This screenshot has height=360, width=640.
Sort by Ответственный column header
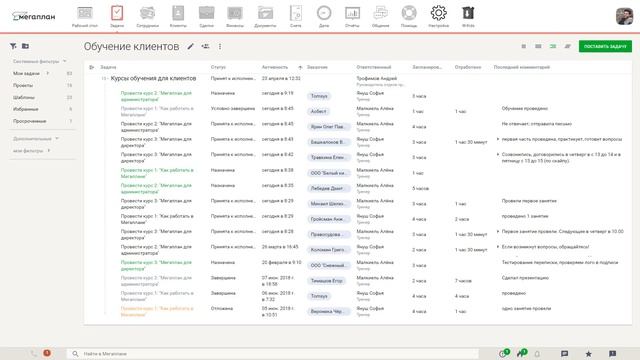[x=373, y=67]
